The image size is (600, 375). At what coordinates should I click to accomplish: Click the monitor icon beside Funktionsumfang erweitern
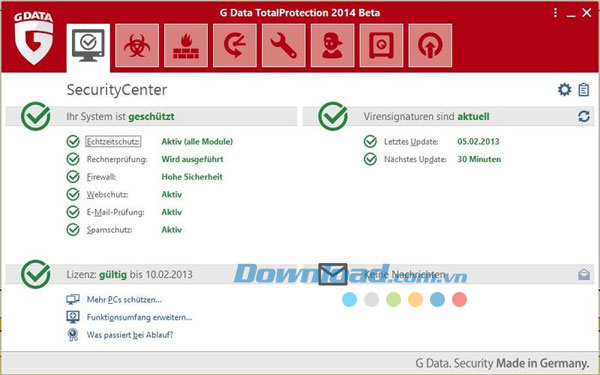coord(73,317)
